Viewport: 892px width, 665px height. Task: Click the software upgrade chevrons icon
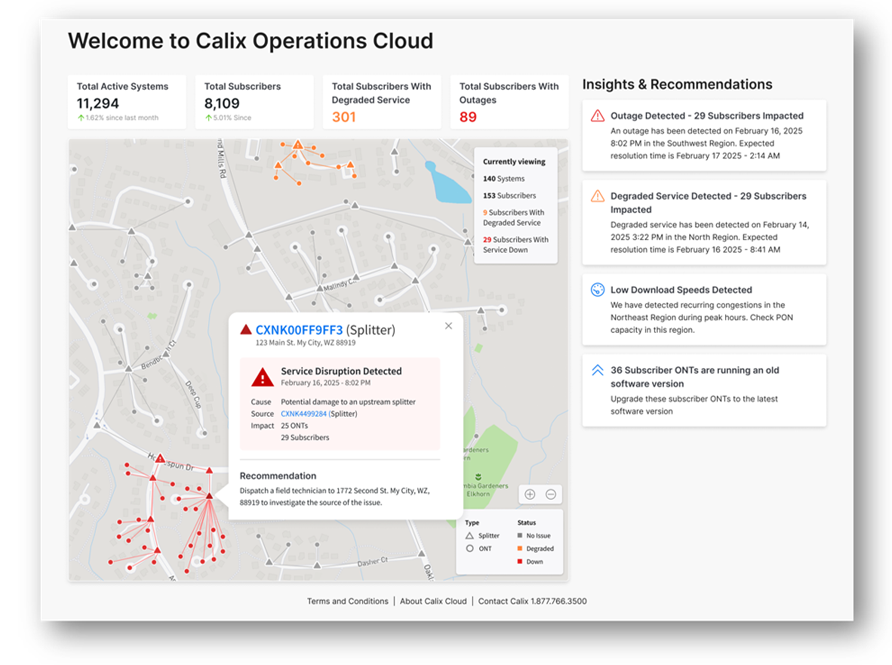[597, 370]
